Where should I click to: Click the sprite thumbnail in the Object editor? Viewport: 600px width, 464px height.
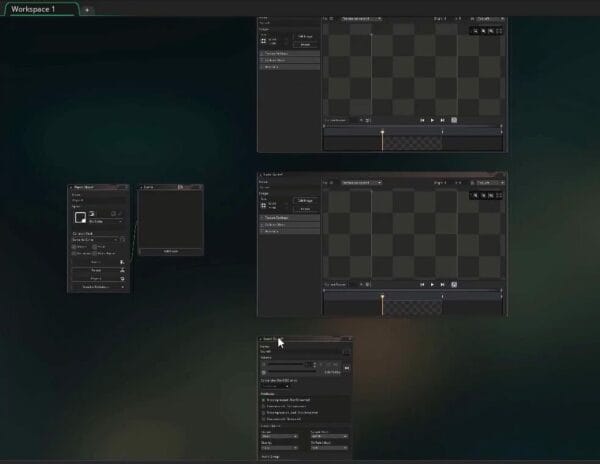[80, 217]
